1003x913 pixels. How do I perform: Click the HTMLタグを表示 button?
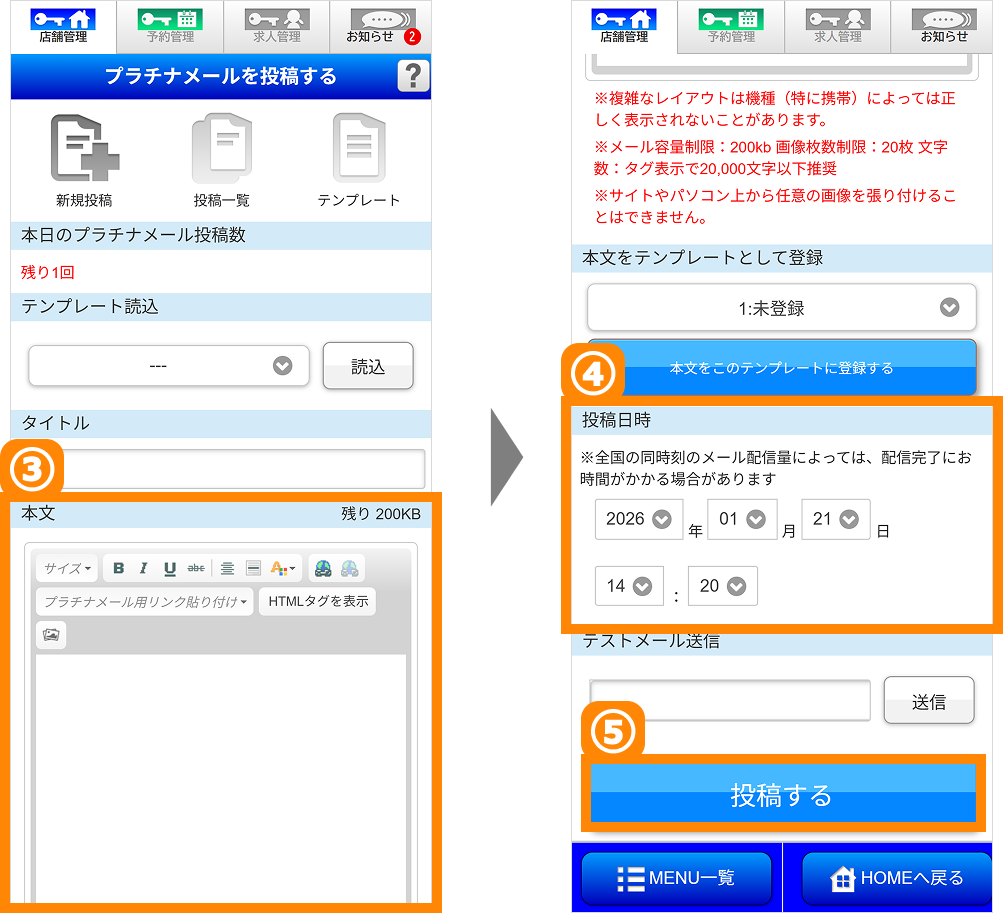click(x=317, y=601)
